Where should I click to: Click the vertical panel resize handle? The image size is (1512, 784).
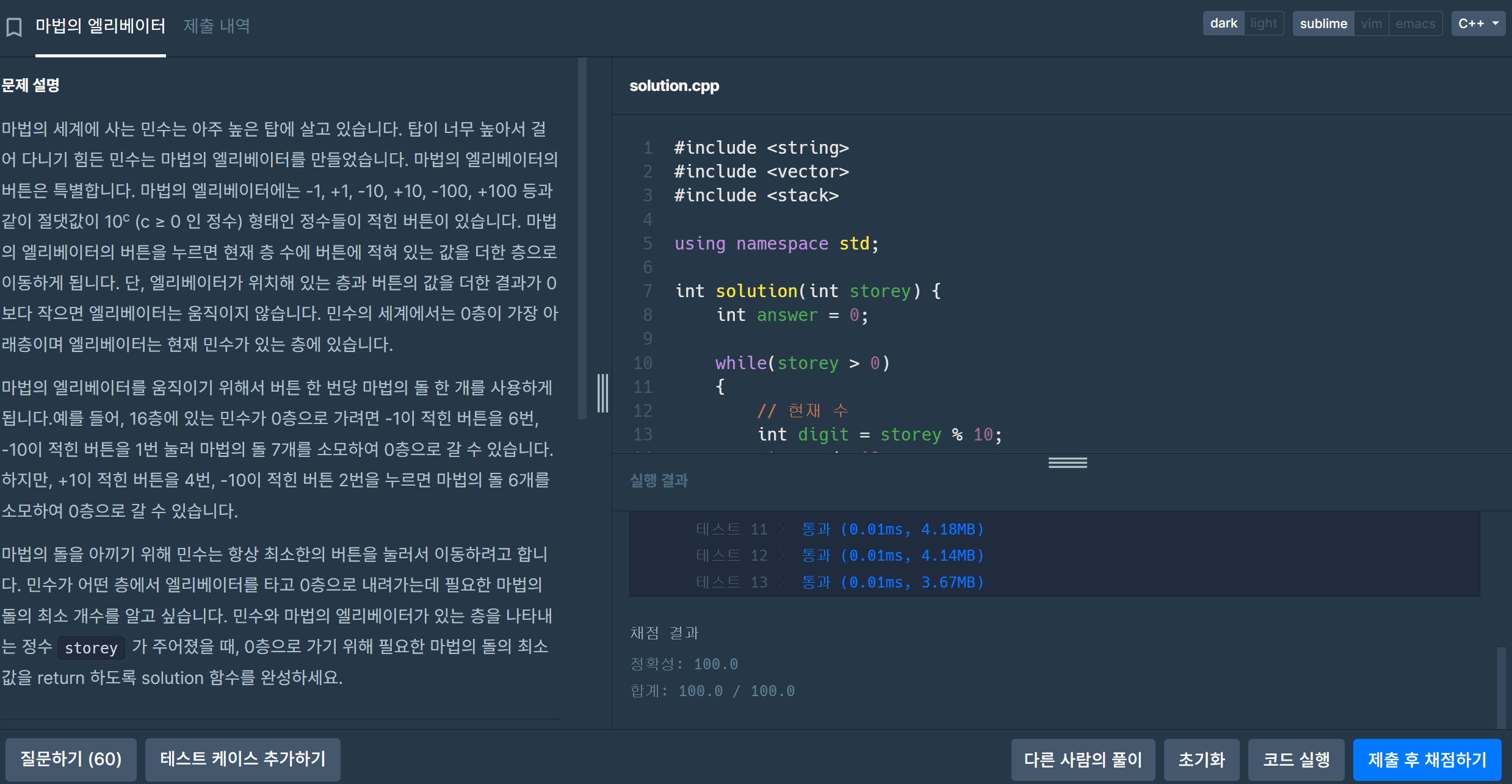click(x=602, y=393)
